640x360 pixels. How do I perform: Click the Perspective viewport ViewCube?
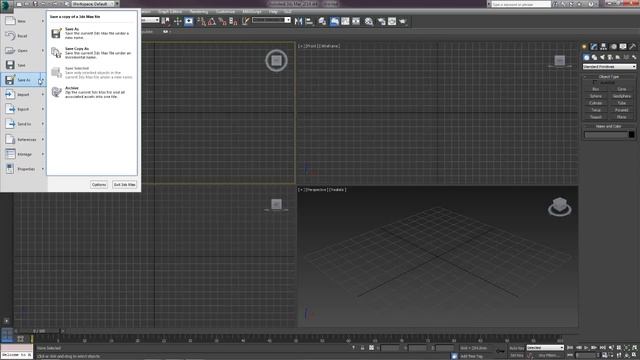(560, 207)
